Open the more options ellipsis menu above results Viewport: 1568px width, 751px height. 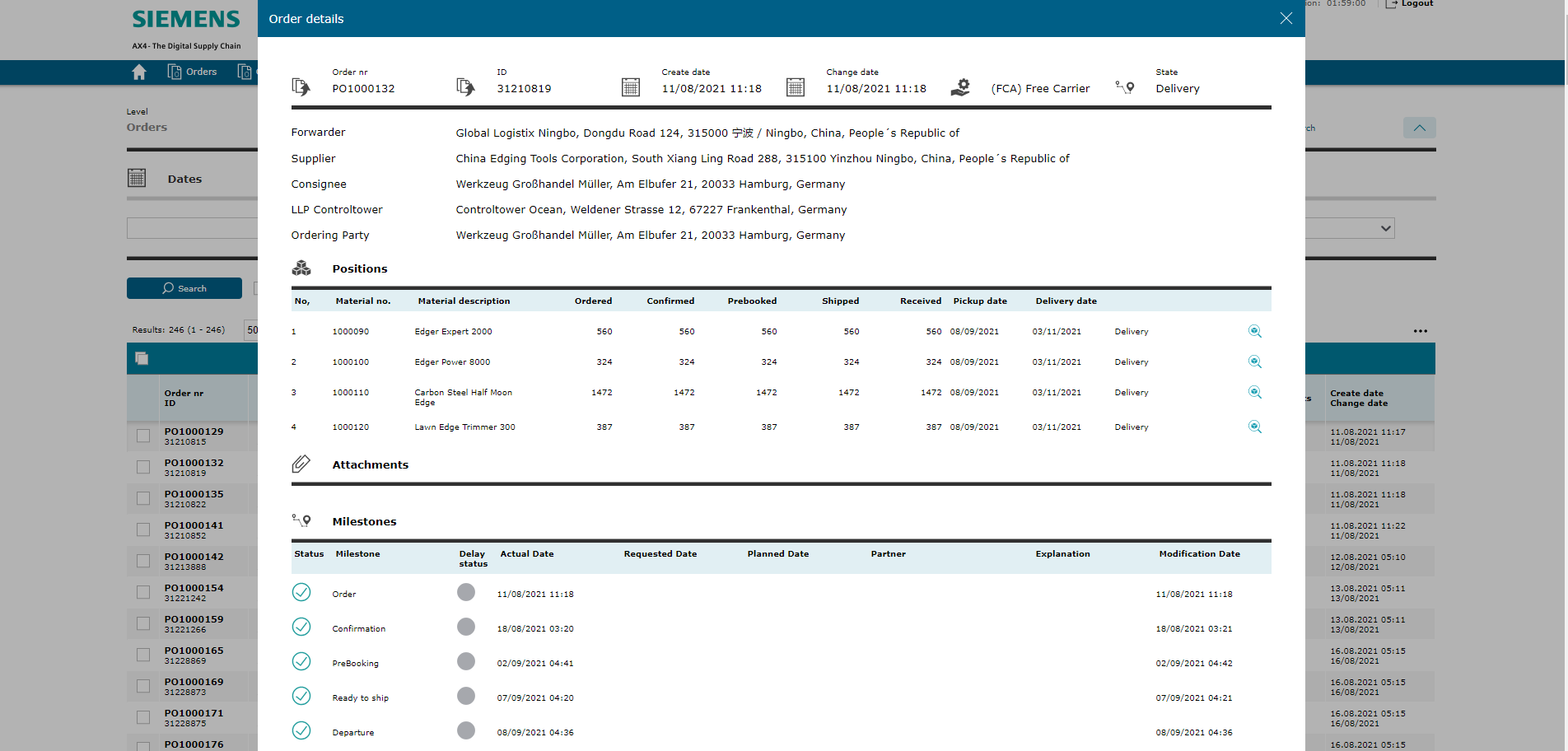(1420, 329)
